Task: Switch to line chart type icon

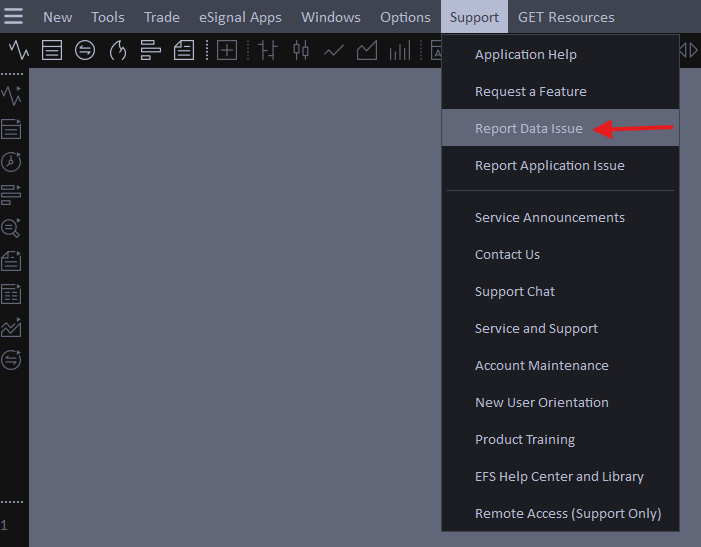Action: point(334,51)
